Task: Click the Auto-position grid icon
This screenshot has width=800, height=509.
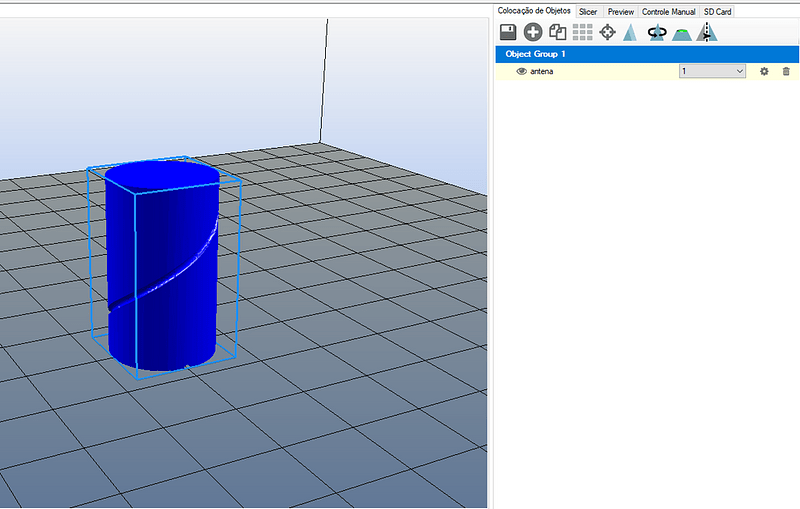Action: pyautogui.click(x=583, y=32)
